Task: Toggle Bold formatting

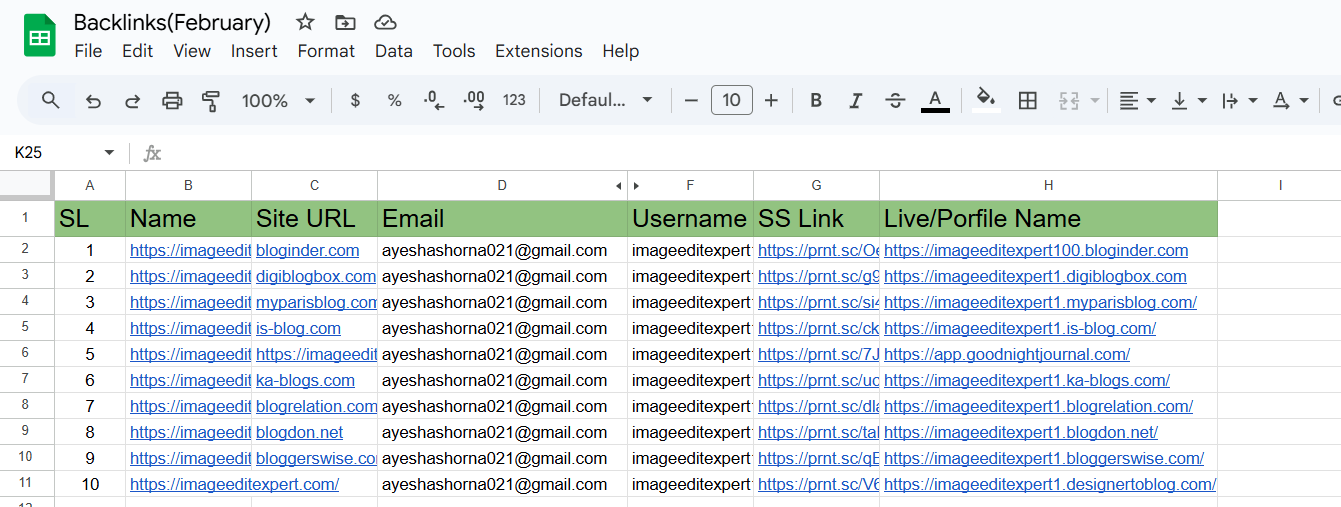Action: click(x=816, y=100)
